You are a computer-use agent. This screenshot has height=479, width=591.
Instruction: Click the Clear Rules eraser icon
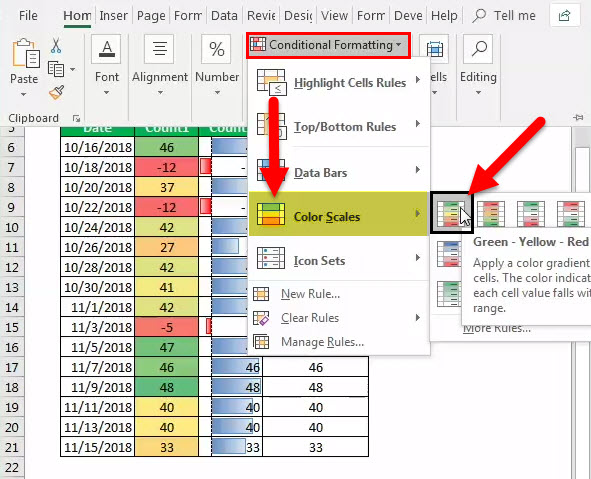pos(261,318)
